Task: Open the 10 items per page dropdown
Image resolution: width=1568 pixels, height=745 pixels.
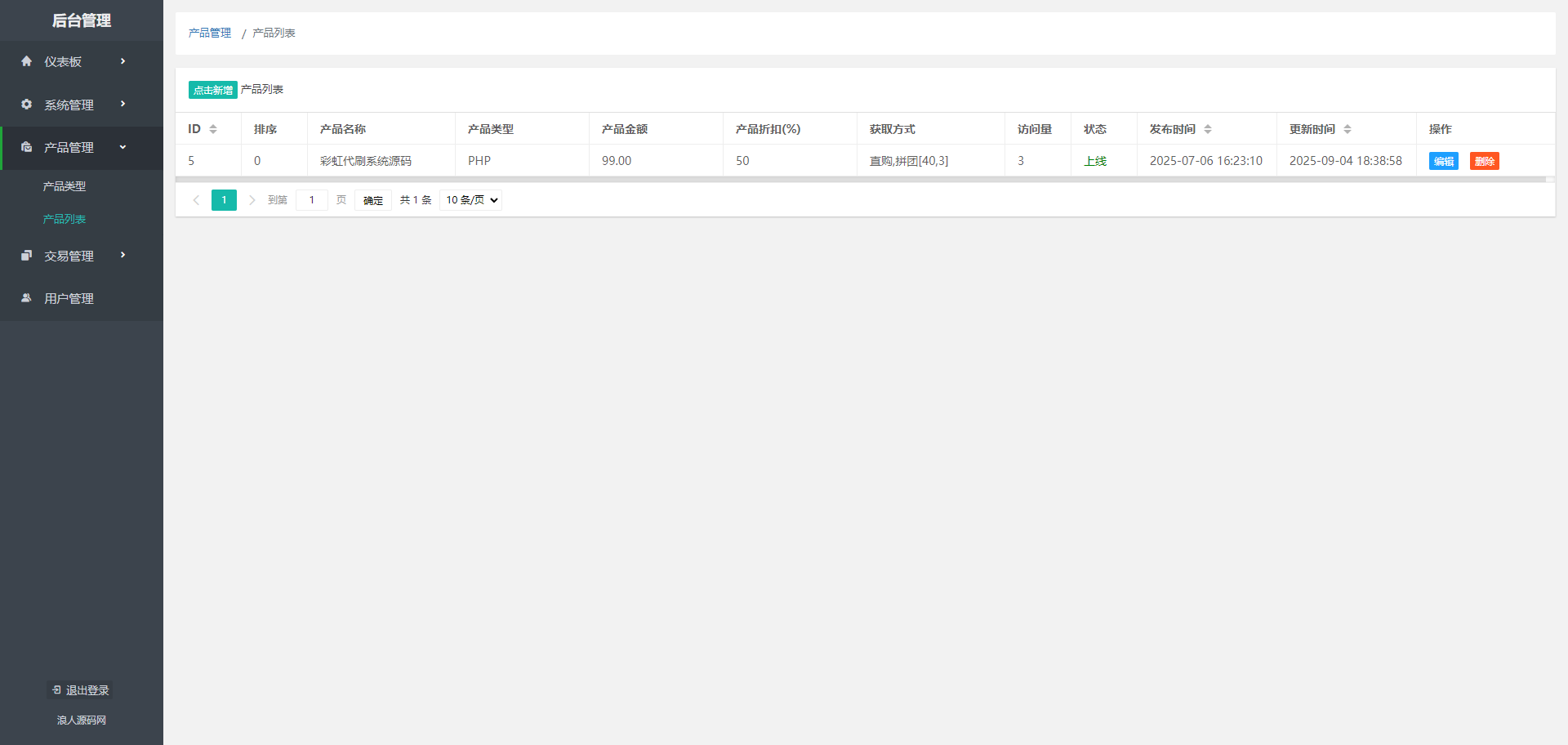Action: coord(470,200)
